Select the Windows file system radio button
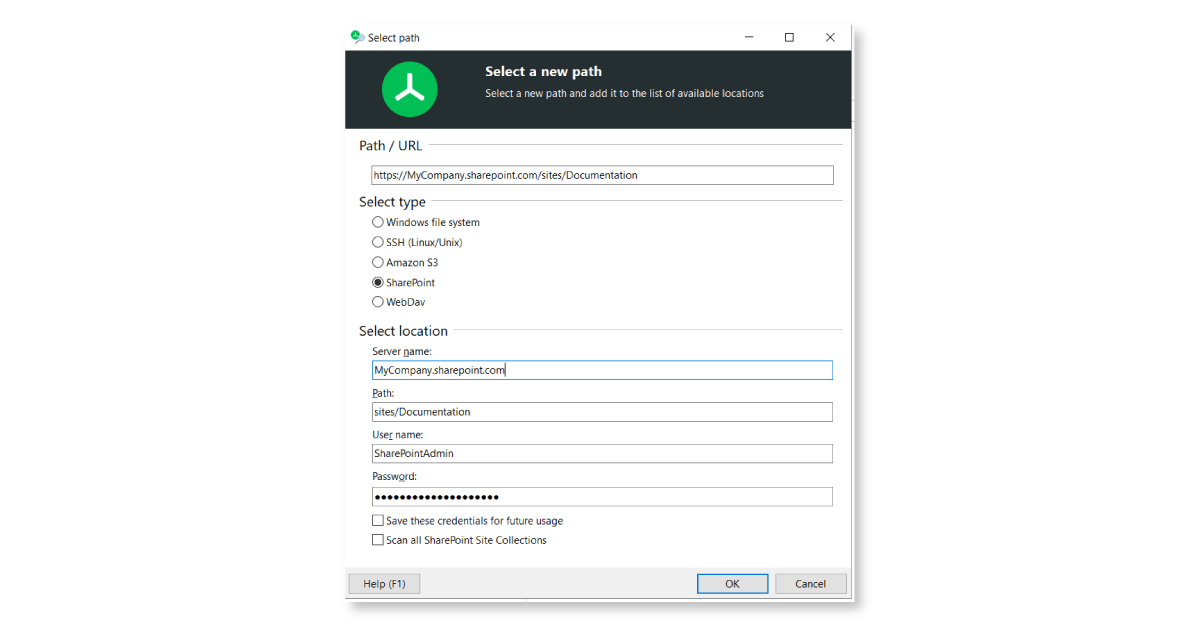This screenshot has width=1200, height=627. tap(378, 222)
